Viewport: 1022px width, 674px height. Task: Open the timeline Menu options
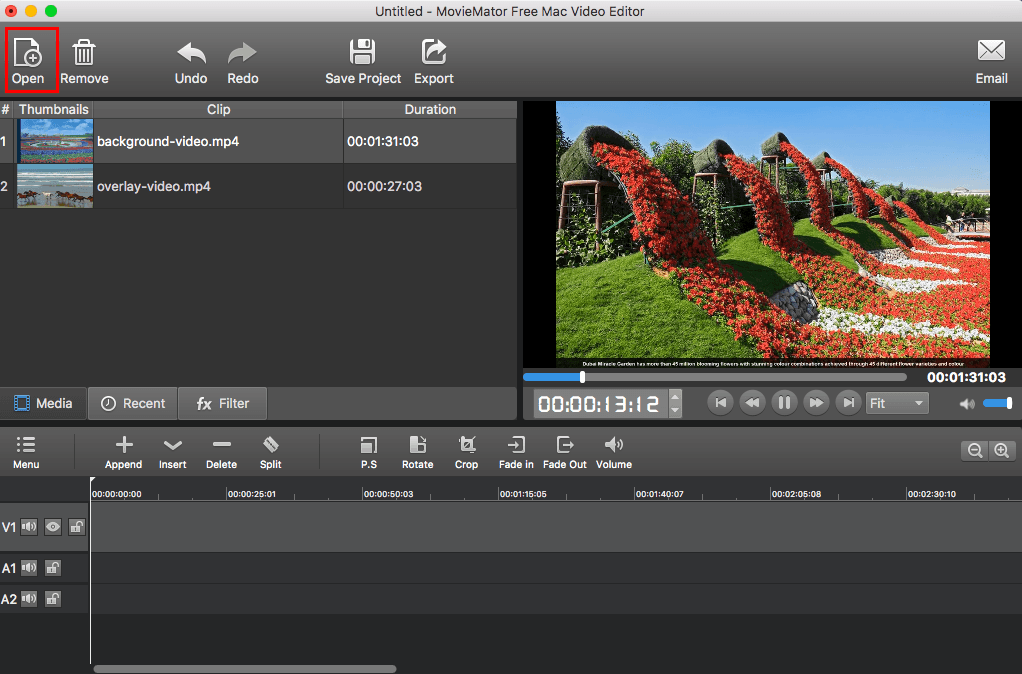[26, 452]
